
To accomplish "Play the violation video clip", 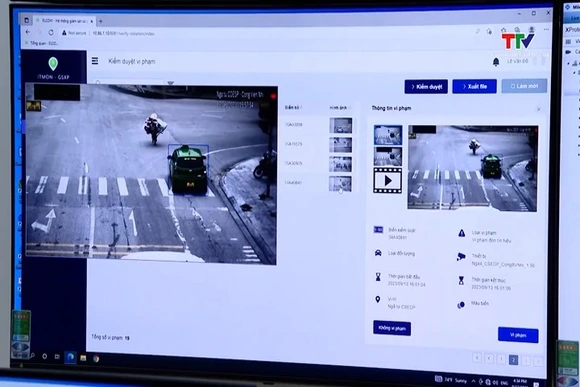I will click(x=388, y=181).
